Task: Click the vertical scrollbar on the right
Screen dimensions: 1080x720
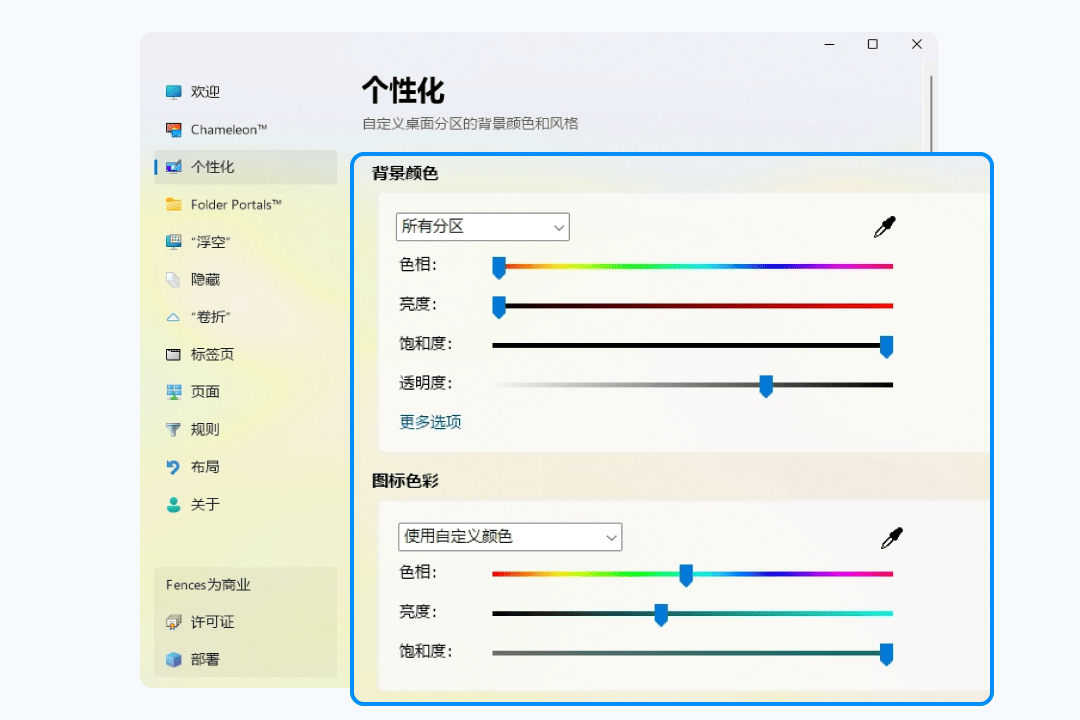Action: [932, 110]
